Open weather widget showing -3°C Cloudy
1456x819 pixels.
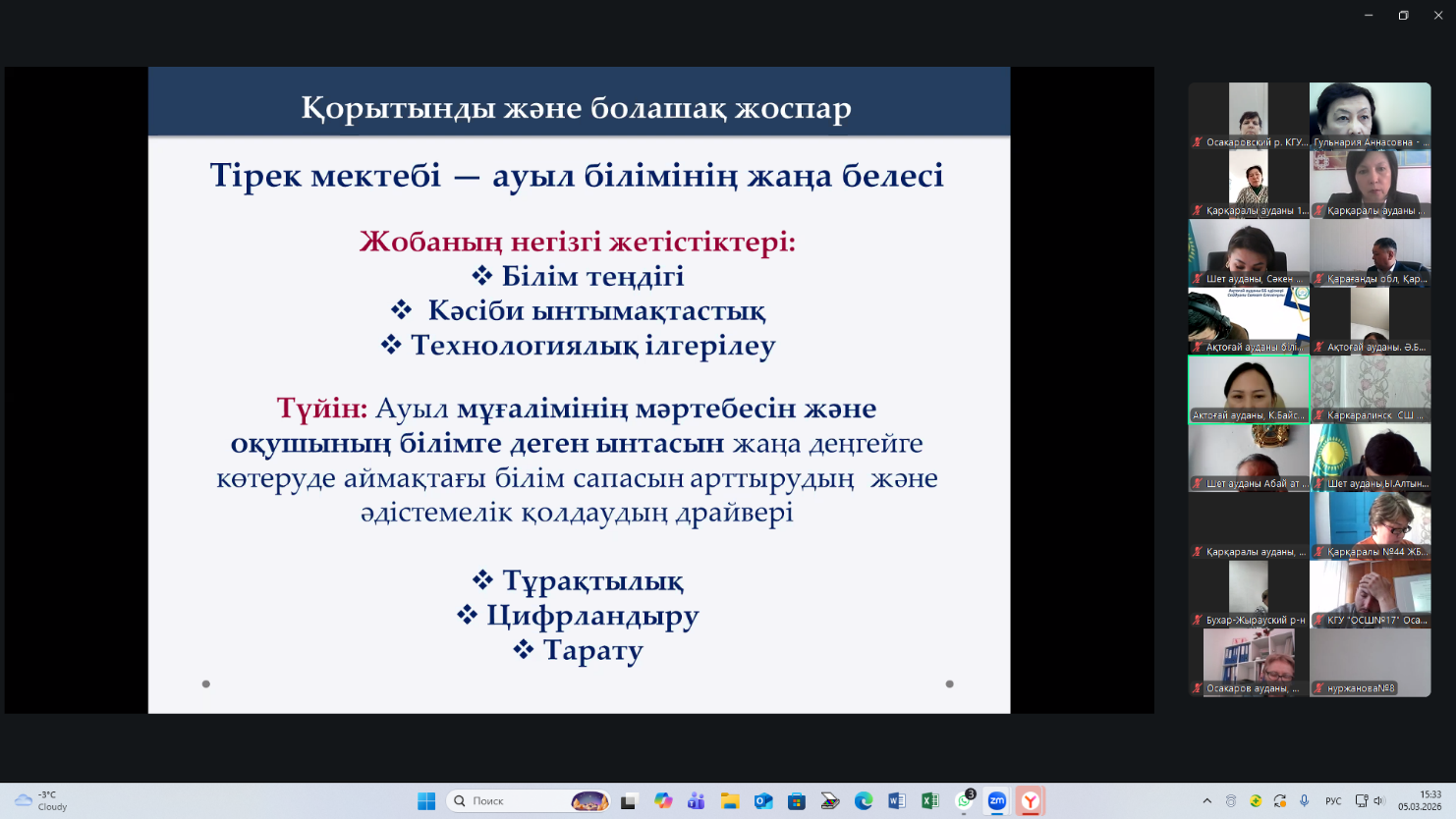(x=41, y=801)
